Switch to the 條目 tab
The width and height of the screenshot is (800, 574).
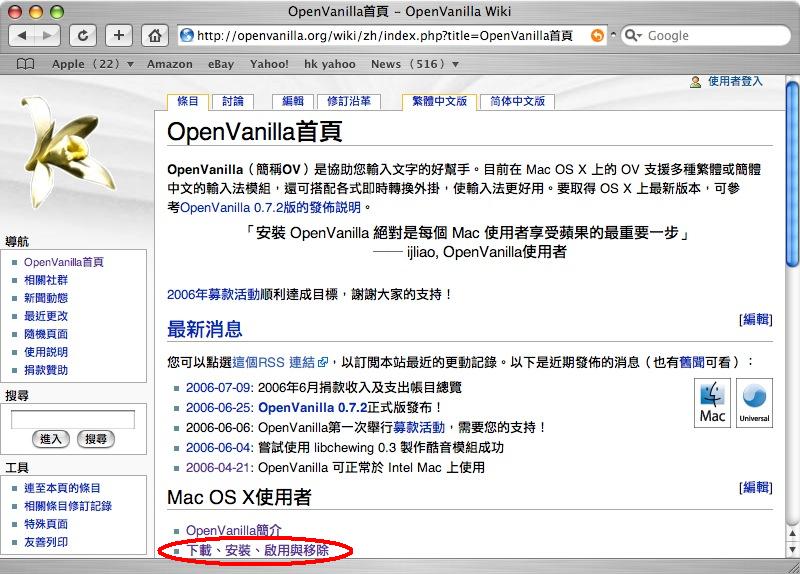[x=188, y=102]
